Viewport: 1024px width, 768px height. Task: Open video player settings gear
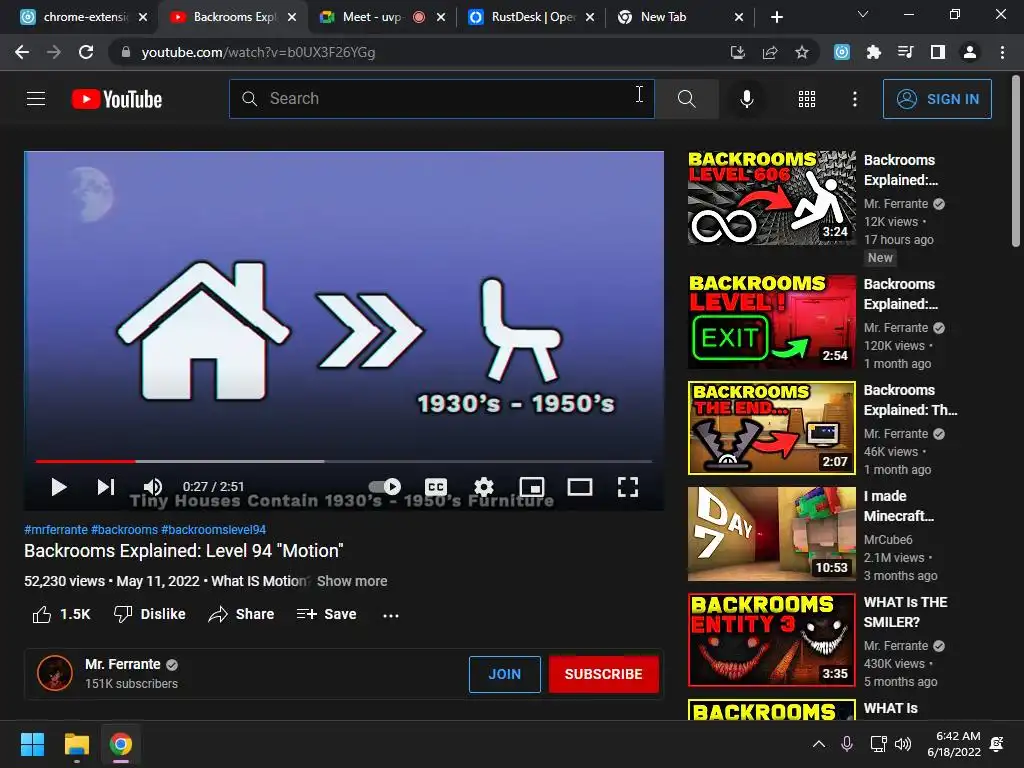(483, 487)
